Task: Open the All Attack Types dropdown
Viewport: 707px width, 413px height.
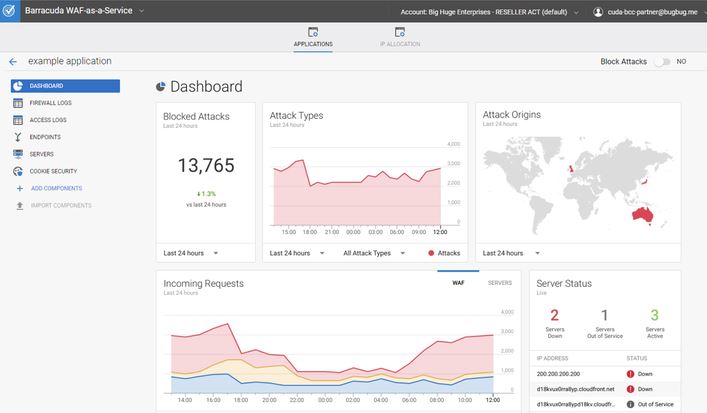Action: pyautogui.click(x=374, y=253)
